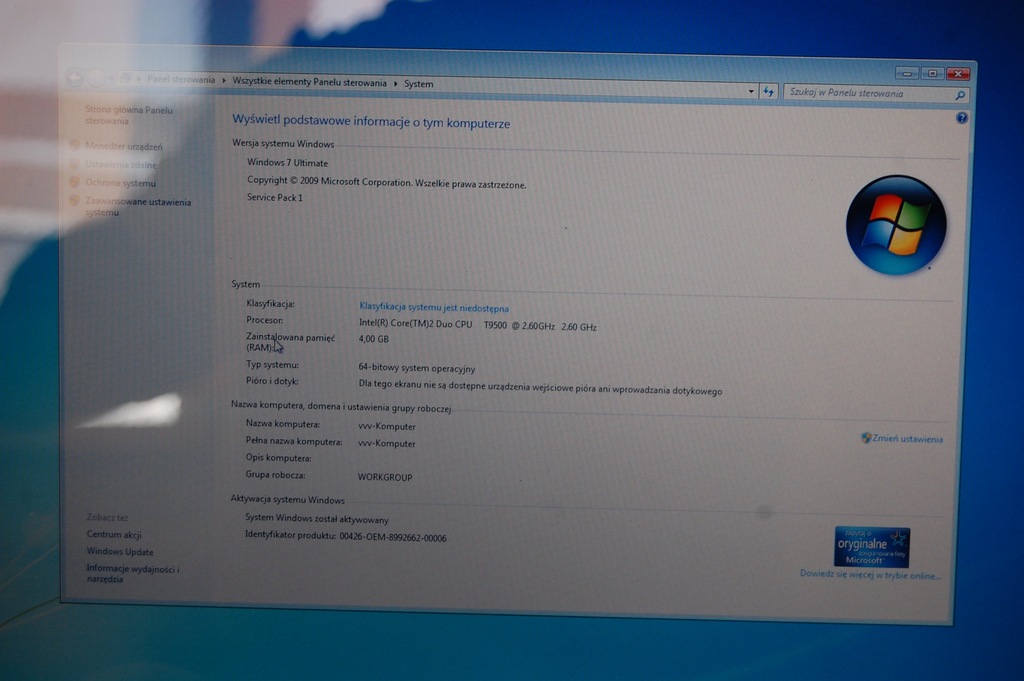Click the "Service Pack 1" text
The width and height of the screenshot is (1024, 681).
tap(274, 197)
